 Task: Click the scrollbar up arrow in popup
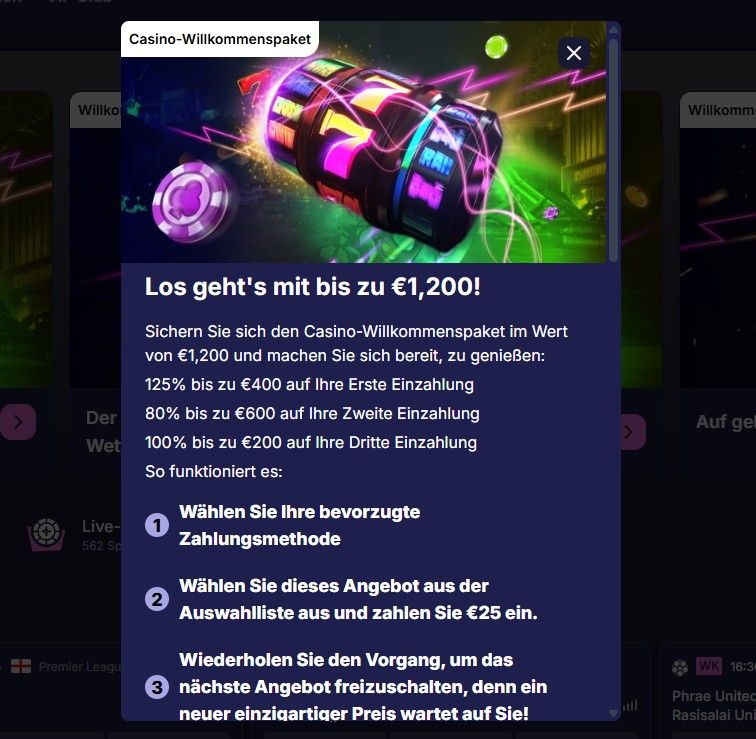tap(613, 29)
